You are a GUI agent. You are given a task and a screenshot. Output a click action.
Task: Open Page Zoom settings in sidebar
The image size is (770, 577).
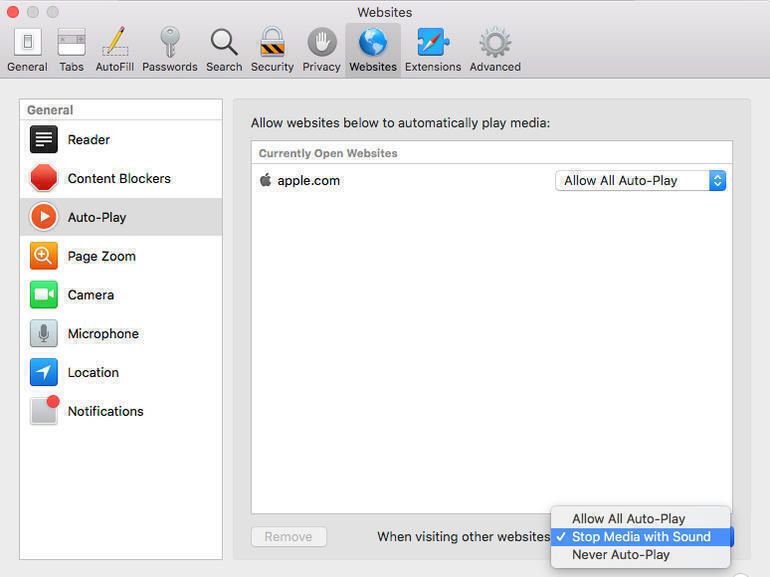(x=101, y=256)
